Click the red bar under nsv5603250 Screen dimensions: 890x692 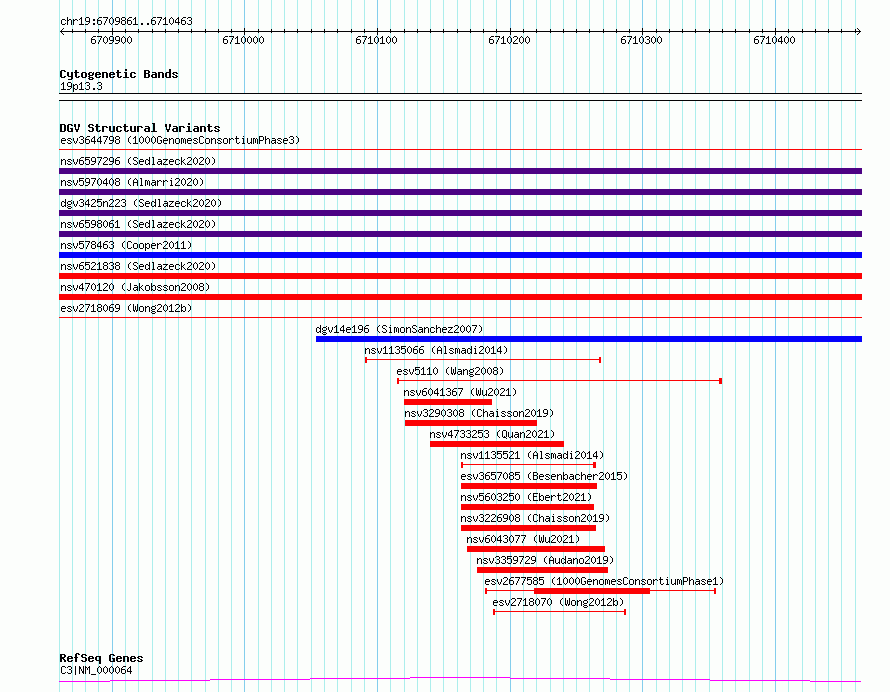click(x=527, y=507)
